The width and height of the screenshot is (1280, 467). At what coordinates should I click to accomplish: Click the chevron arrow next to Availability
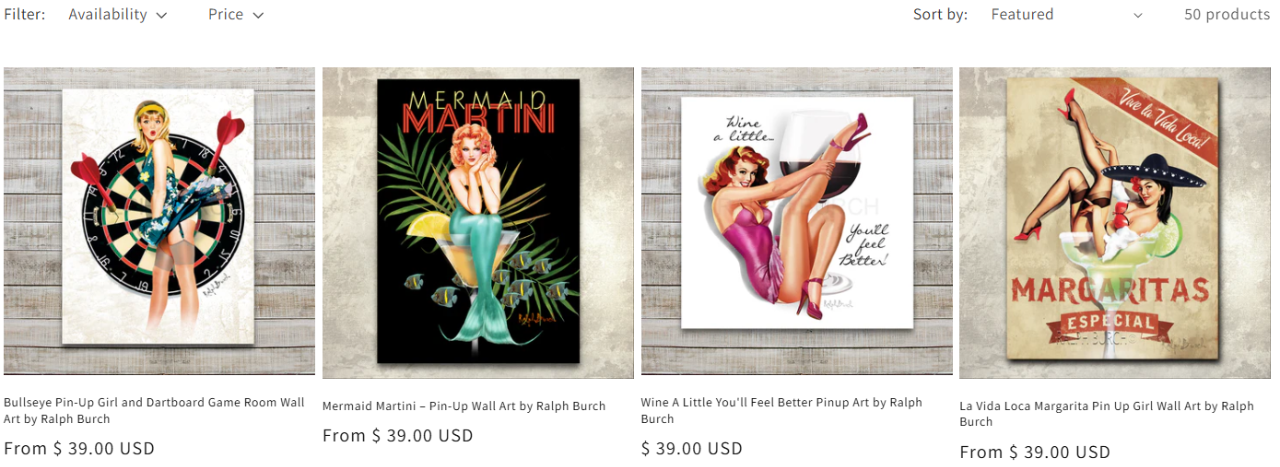click(x=162, y=16)
